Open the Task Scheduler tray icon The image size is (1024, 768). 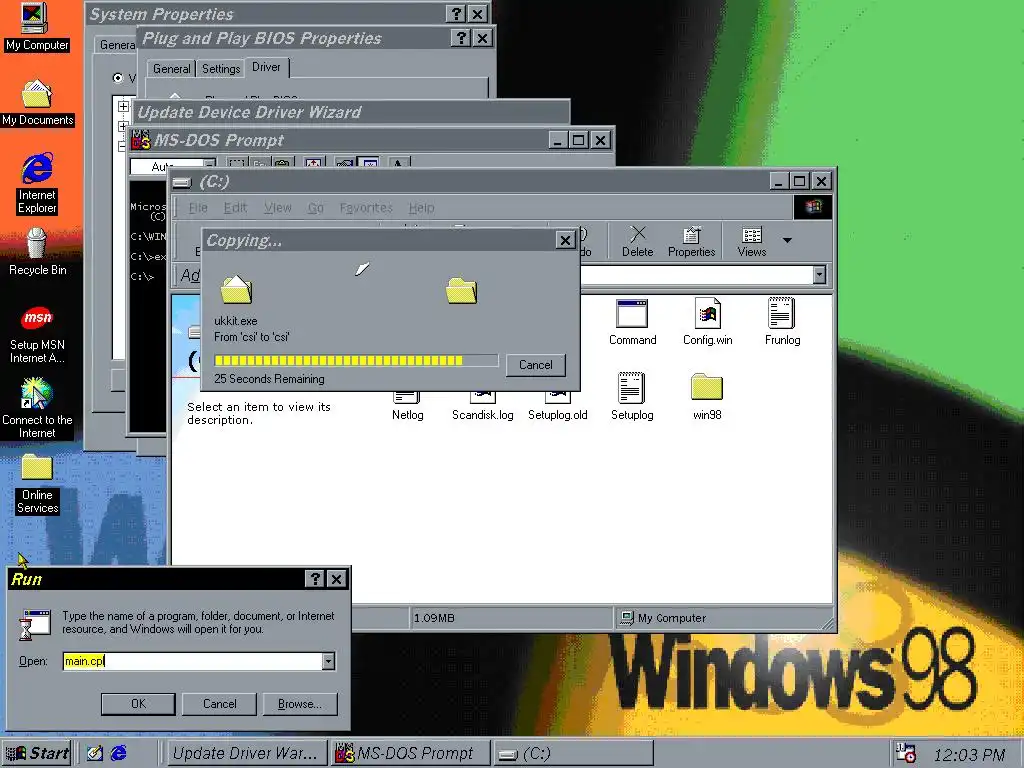[906, 753]
